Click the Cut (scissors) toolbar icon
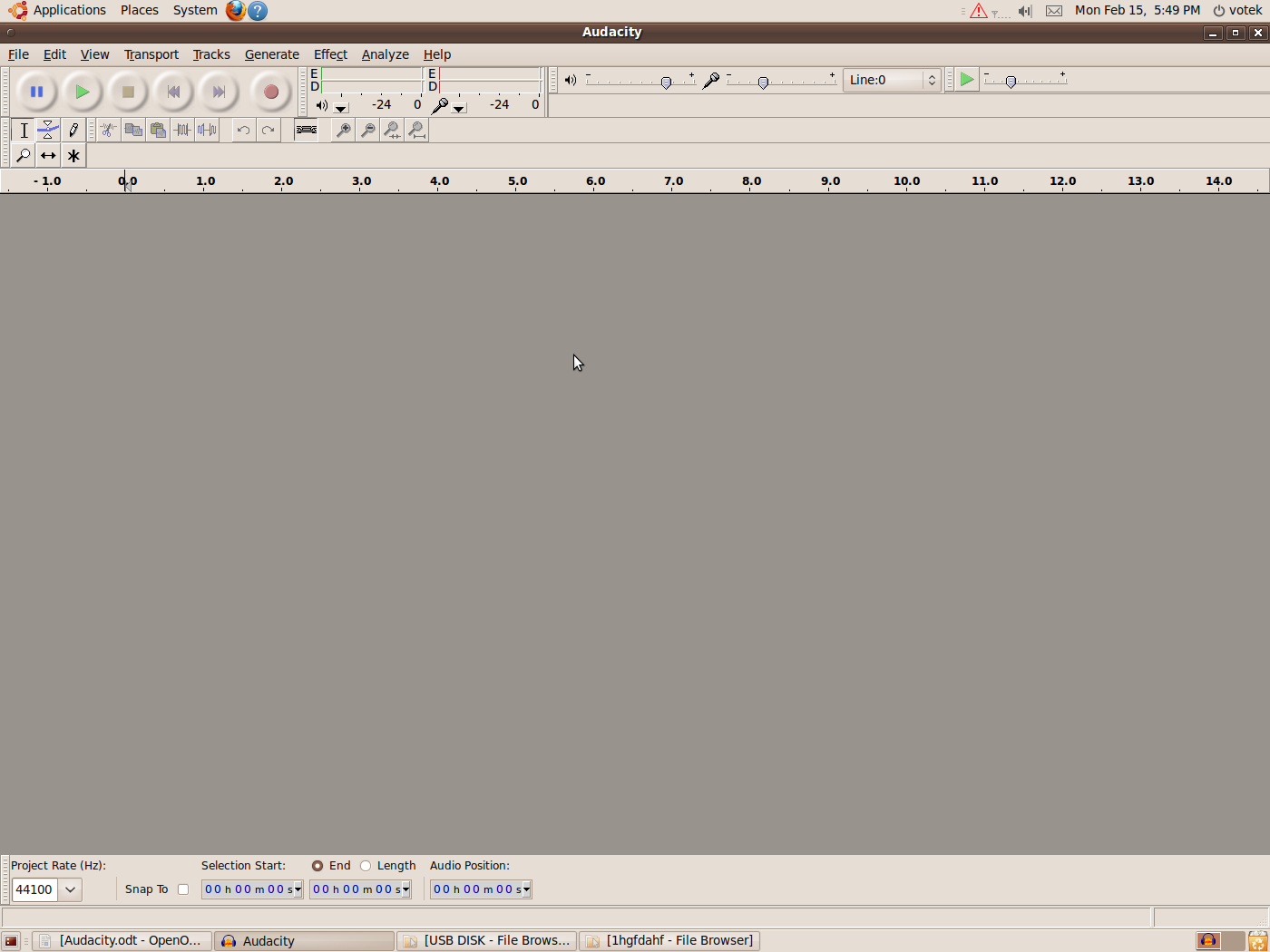Viewport: 1270px width, 952px height. [x=108, y=130]
